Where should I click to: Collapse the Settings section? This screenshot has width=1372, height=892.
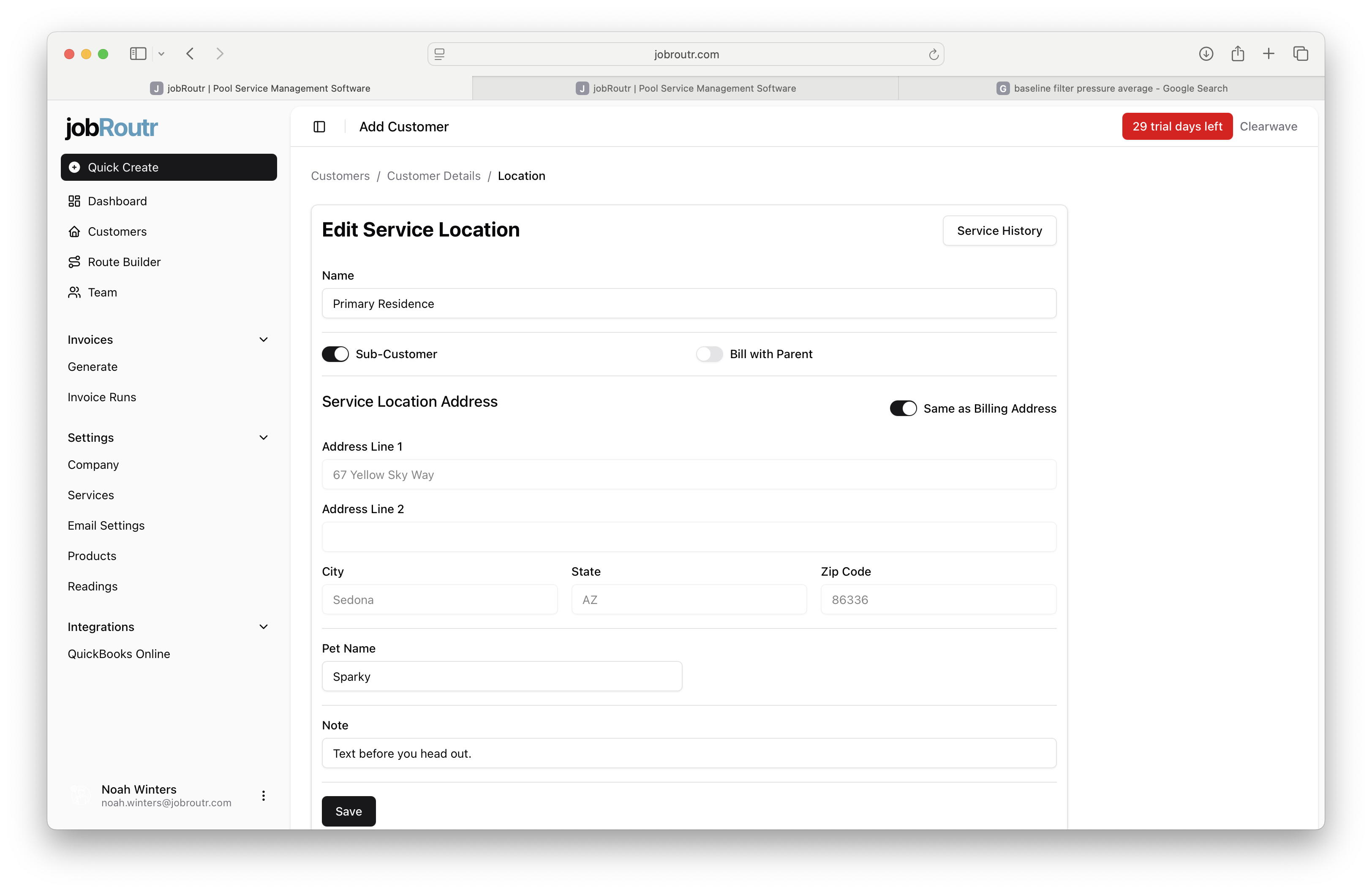pyautogui.click(x=264, y=438)
